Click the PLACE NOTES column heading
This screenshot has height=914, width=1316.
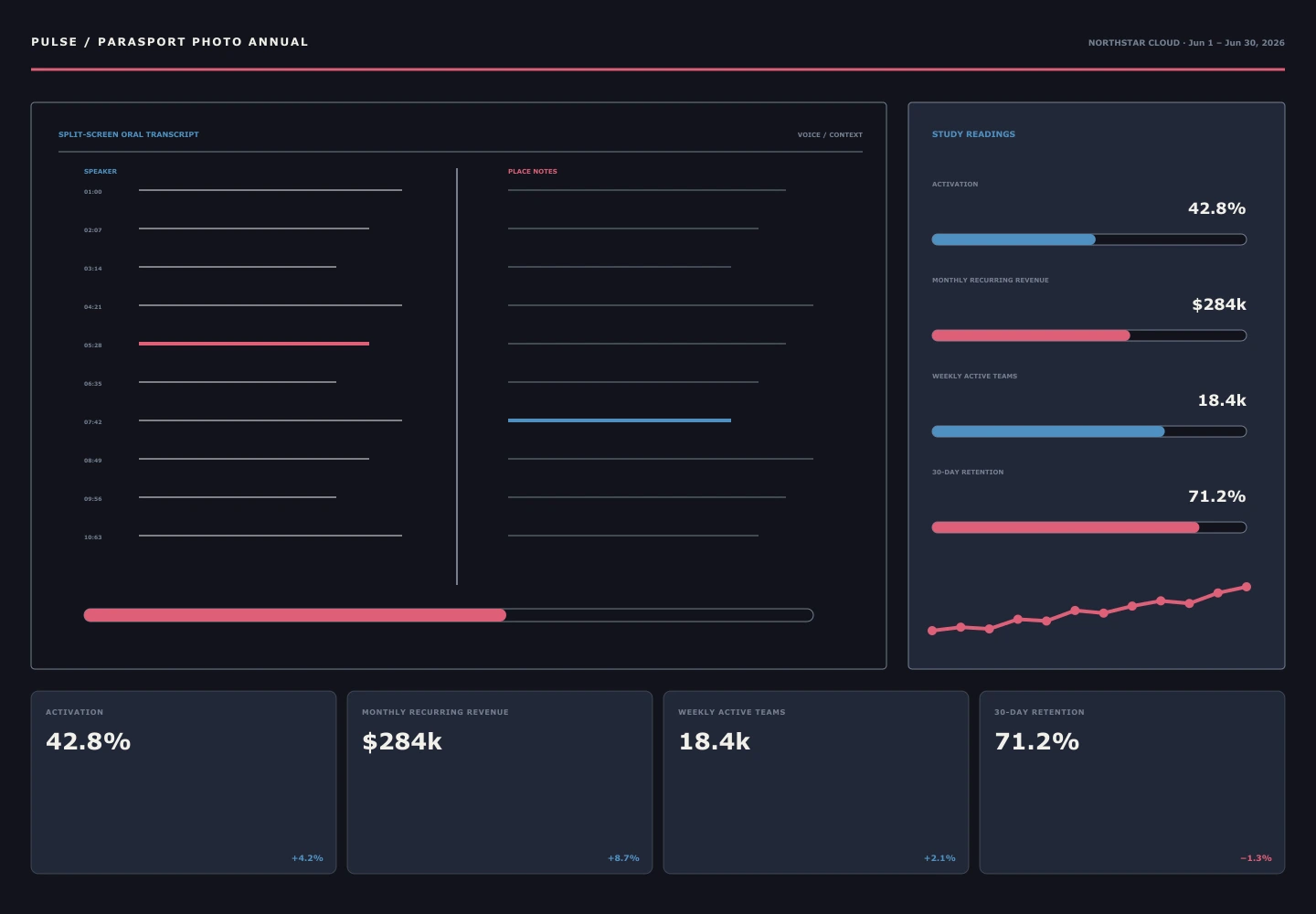click(x=533, y=171)
